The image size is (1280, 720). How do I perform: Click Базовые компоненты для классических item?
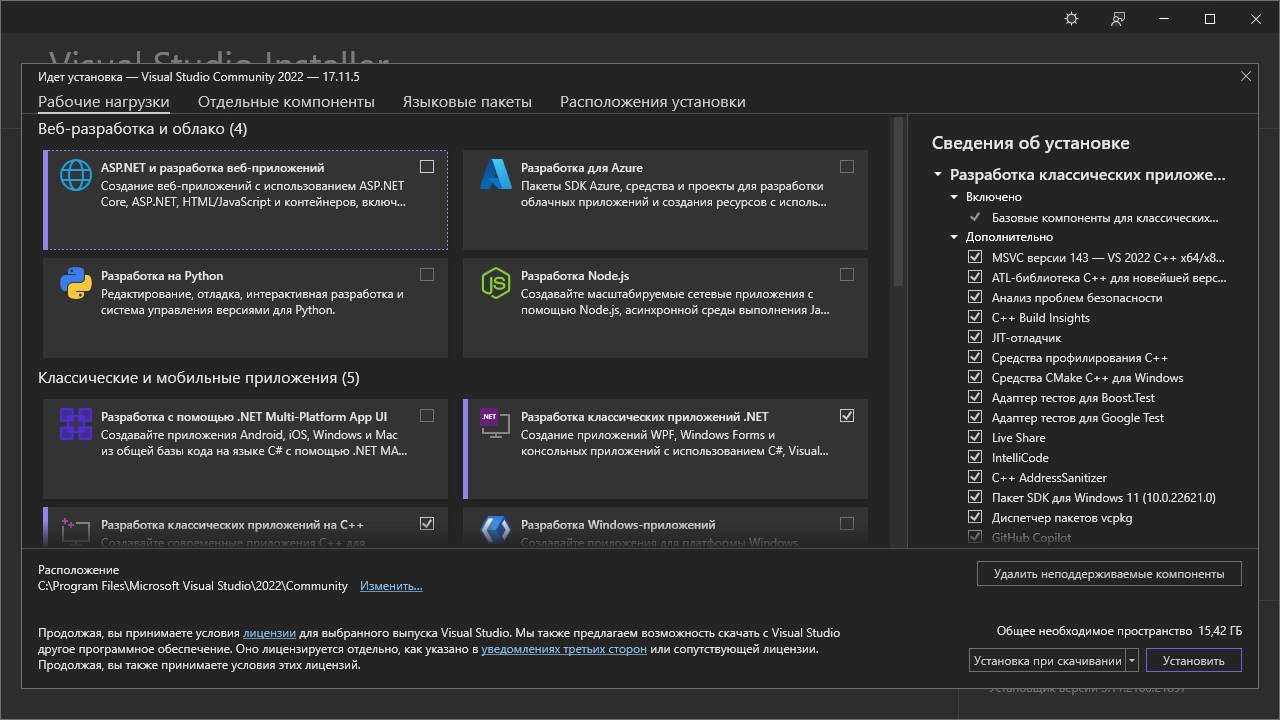[x=1105, y=217]
